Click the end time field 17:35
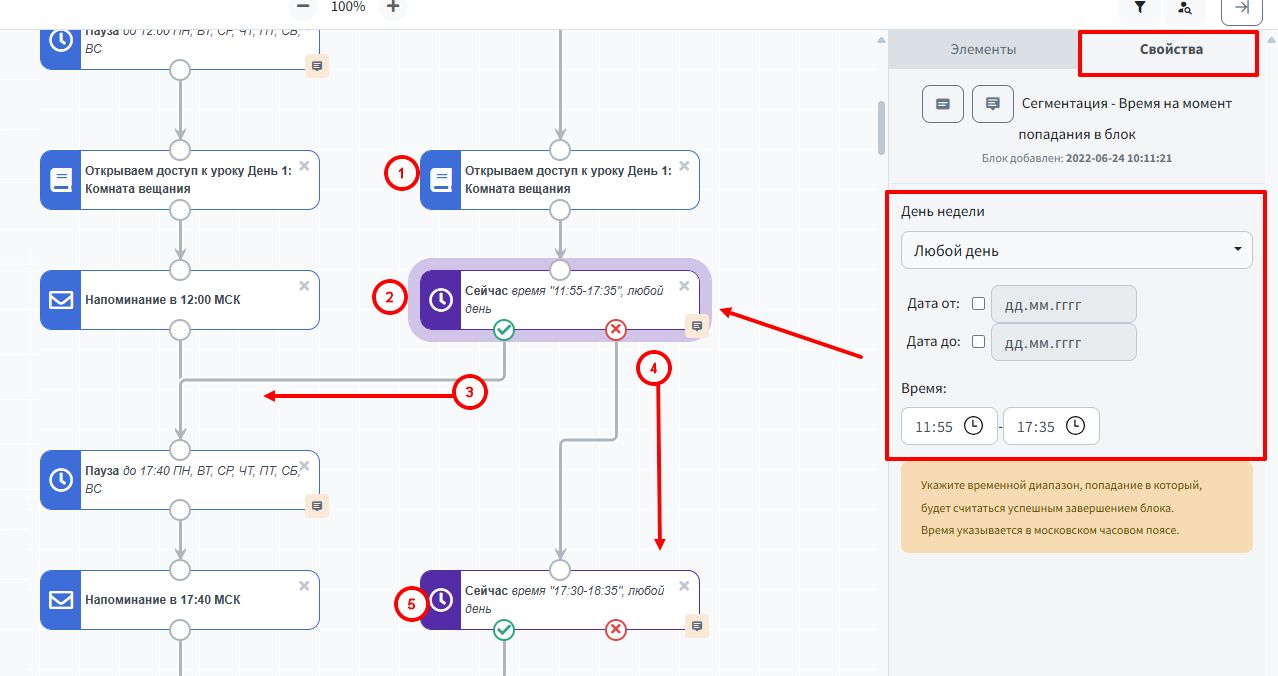 point(1051,426)
